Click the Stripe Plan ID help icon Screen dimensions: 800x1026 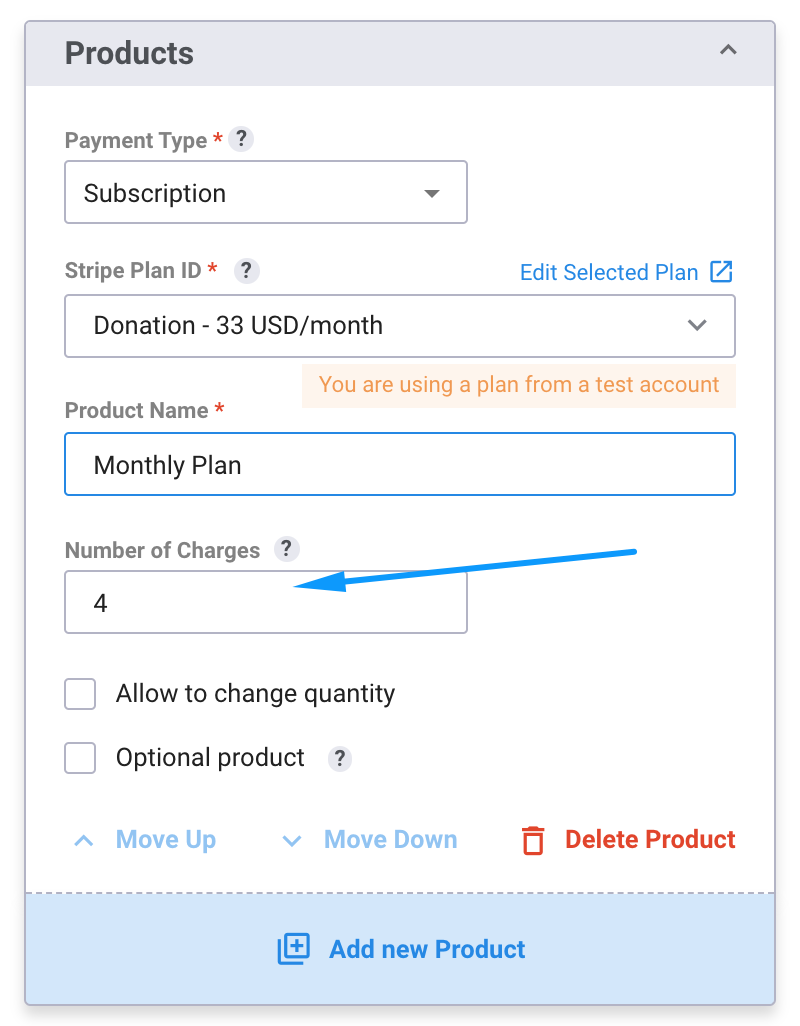(x=247, y=270)
